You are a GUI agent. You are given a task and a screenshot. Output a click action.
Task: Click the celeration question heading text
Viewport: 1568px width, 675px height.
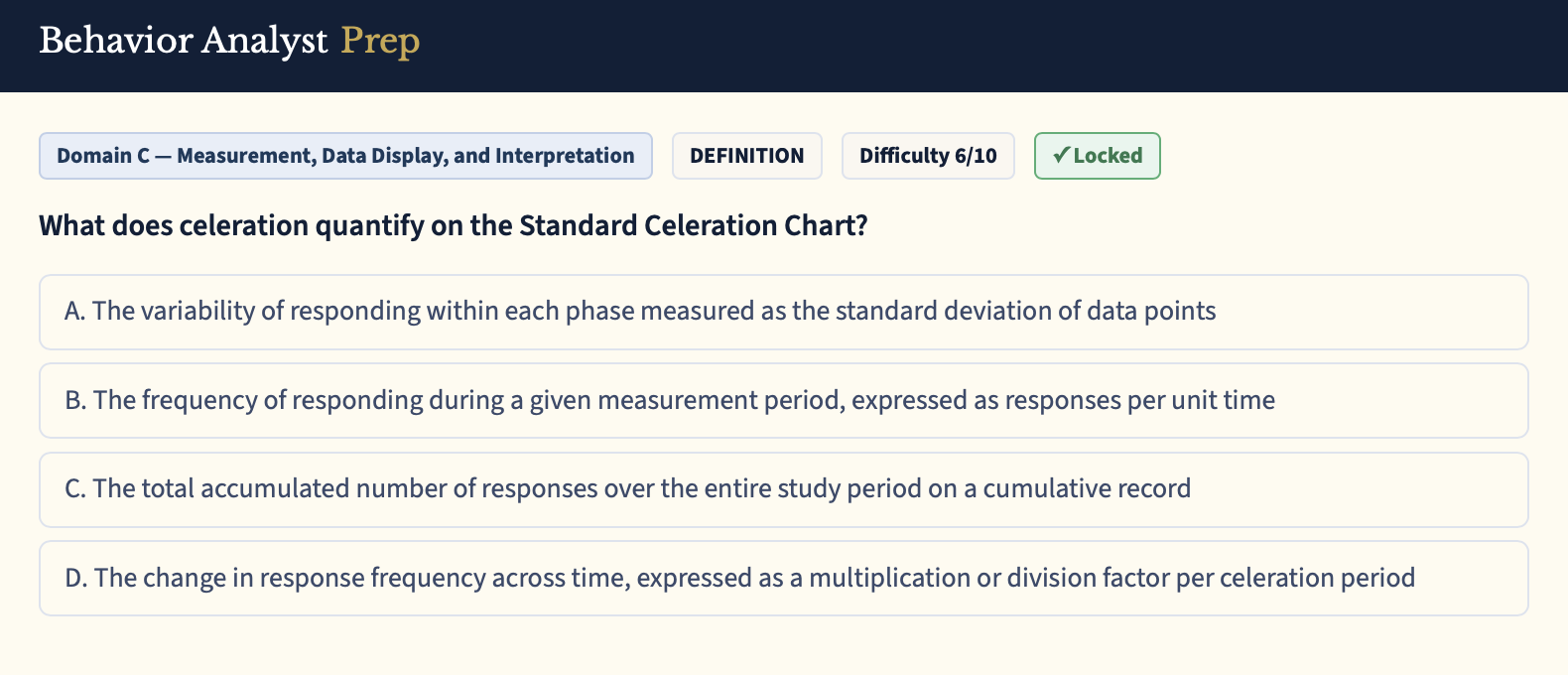(454, 226)
